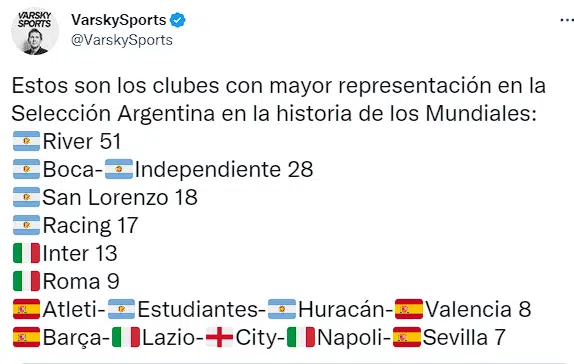The height and width of the screenshot is (364, 574).
Task: Click the VarskySports display name
Action: point(119,20)
